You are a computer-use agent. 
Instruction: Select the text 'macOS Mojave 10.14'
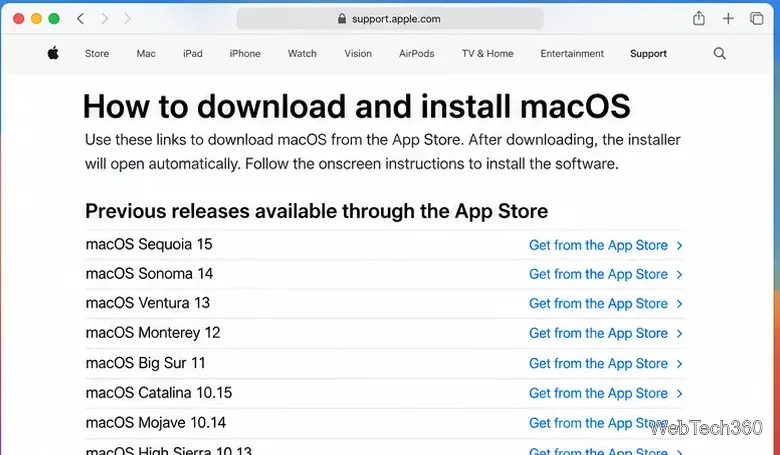coord(156,423)
